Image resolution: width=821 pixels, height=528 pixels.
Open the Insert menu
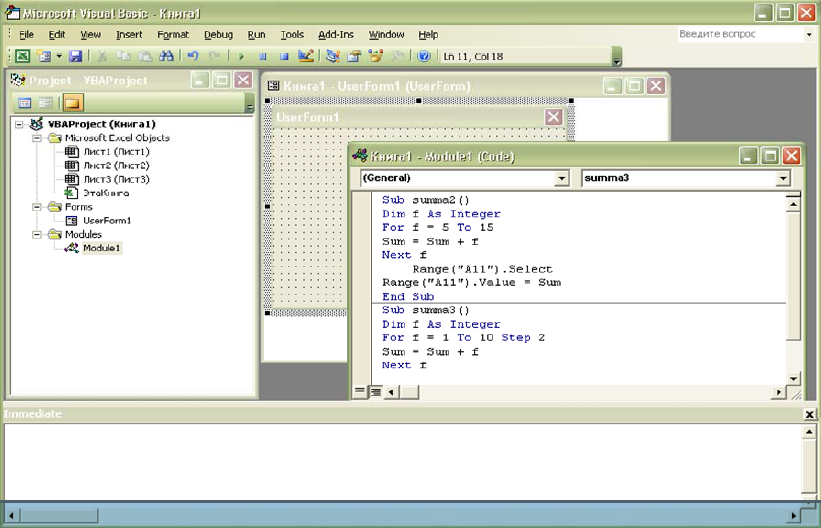(129, 35)
